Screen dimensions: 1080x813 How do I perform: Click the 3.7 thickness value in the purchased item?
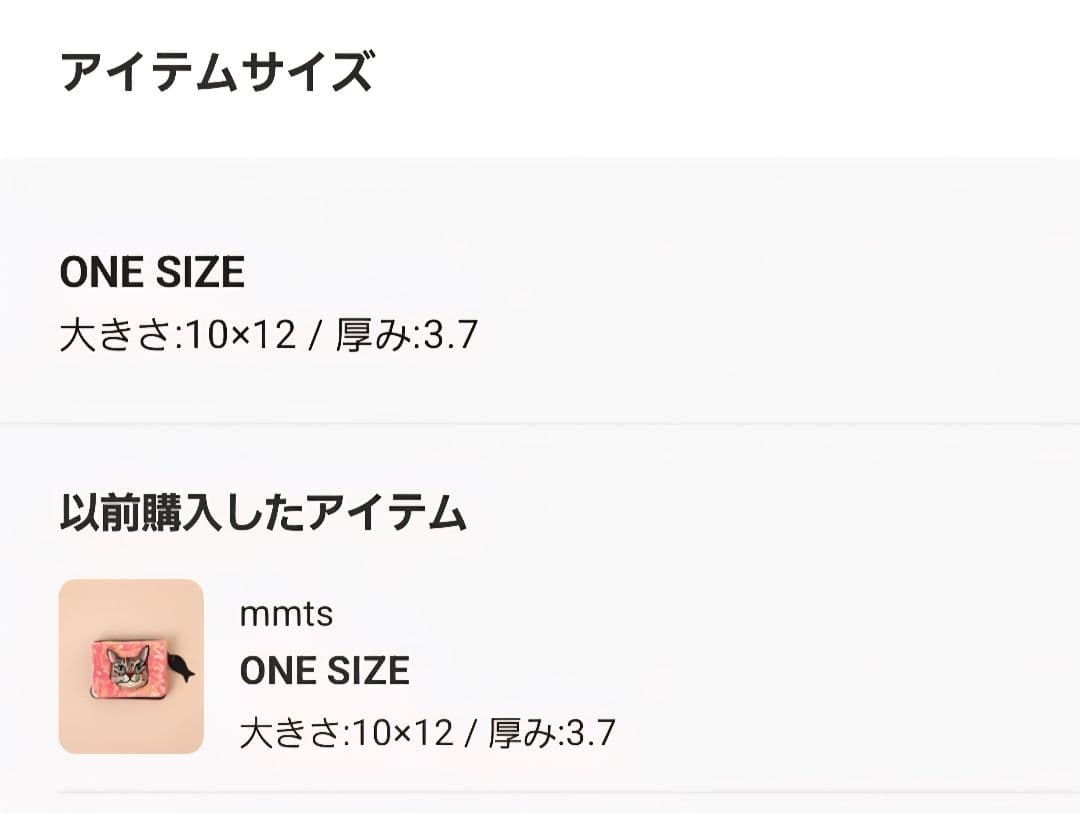point(589,733)
